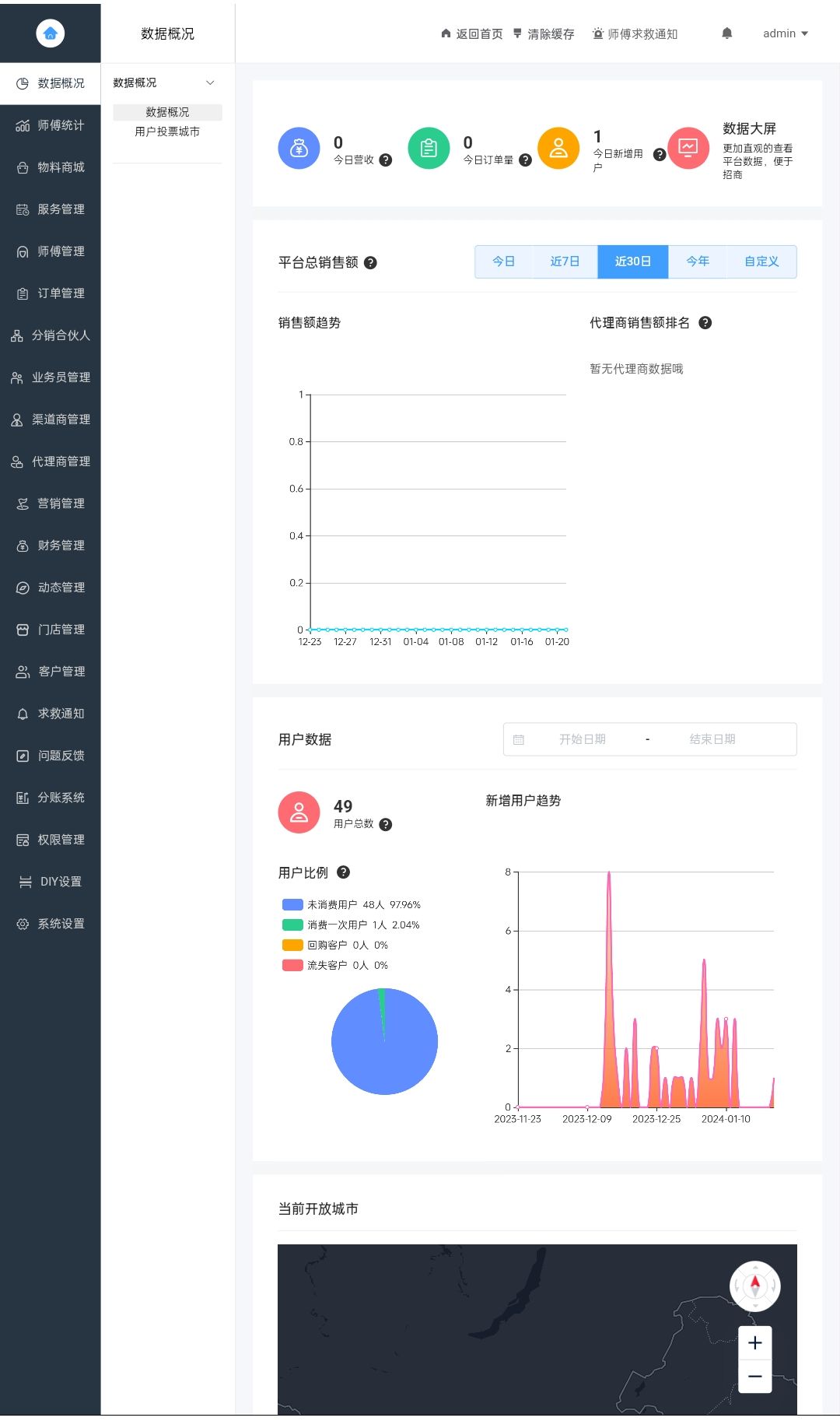840x1421 pixels.
Task: Open 权限管理 in the sidebar
Action: [x=51, y=840]
